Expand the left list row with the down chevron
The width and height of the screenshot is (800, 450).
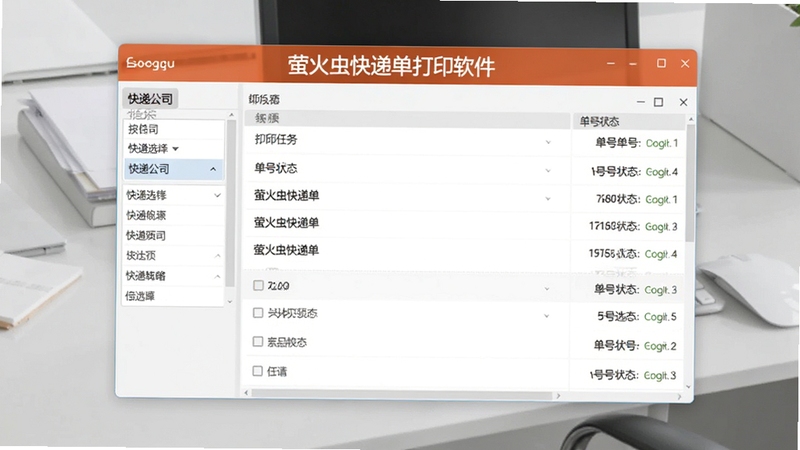217,195
